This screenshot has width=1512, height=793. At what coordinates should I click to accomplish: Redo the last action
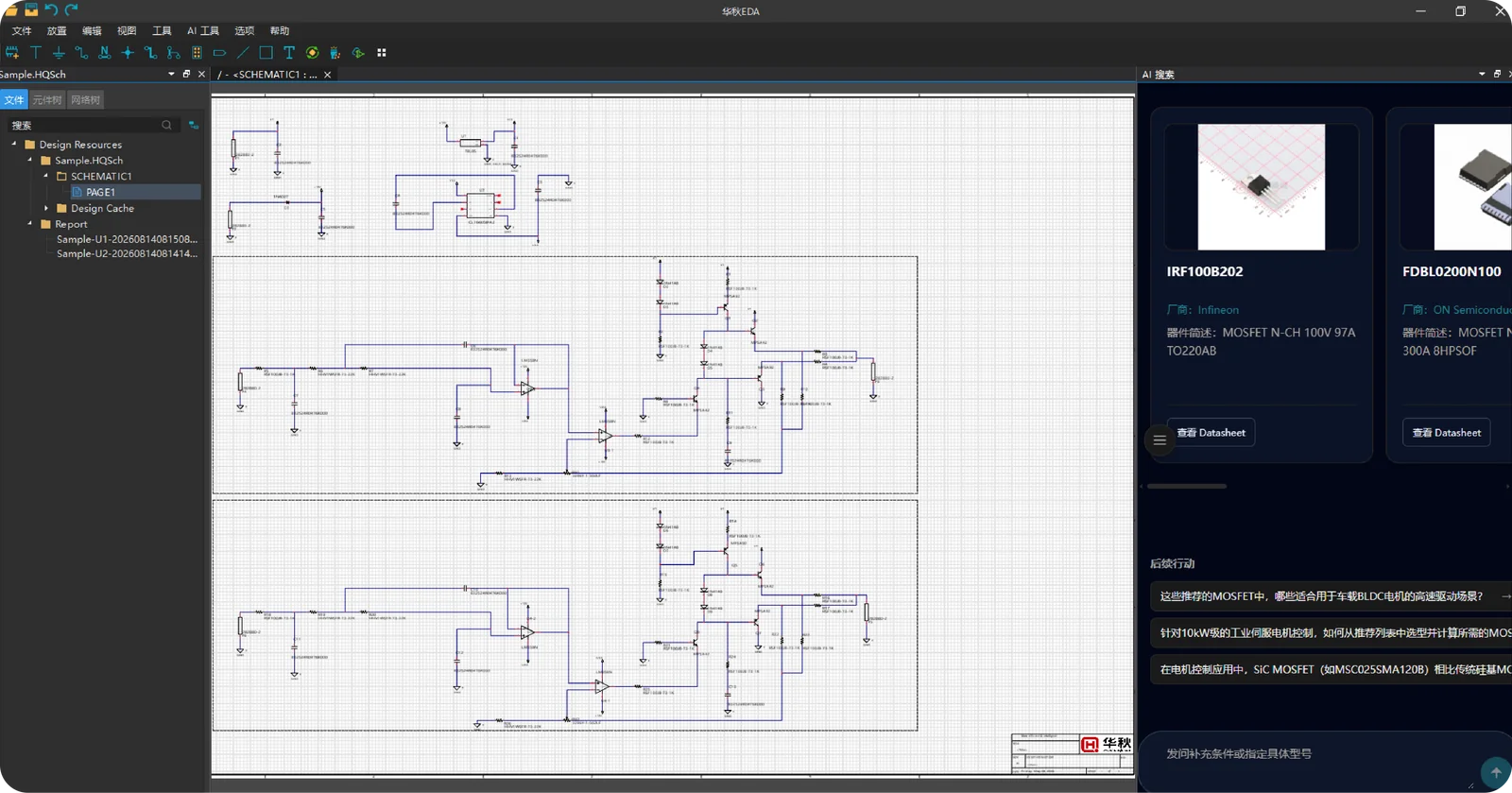point(71,9)
